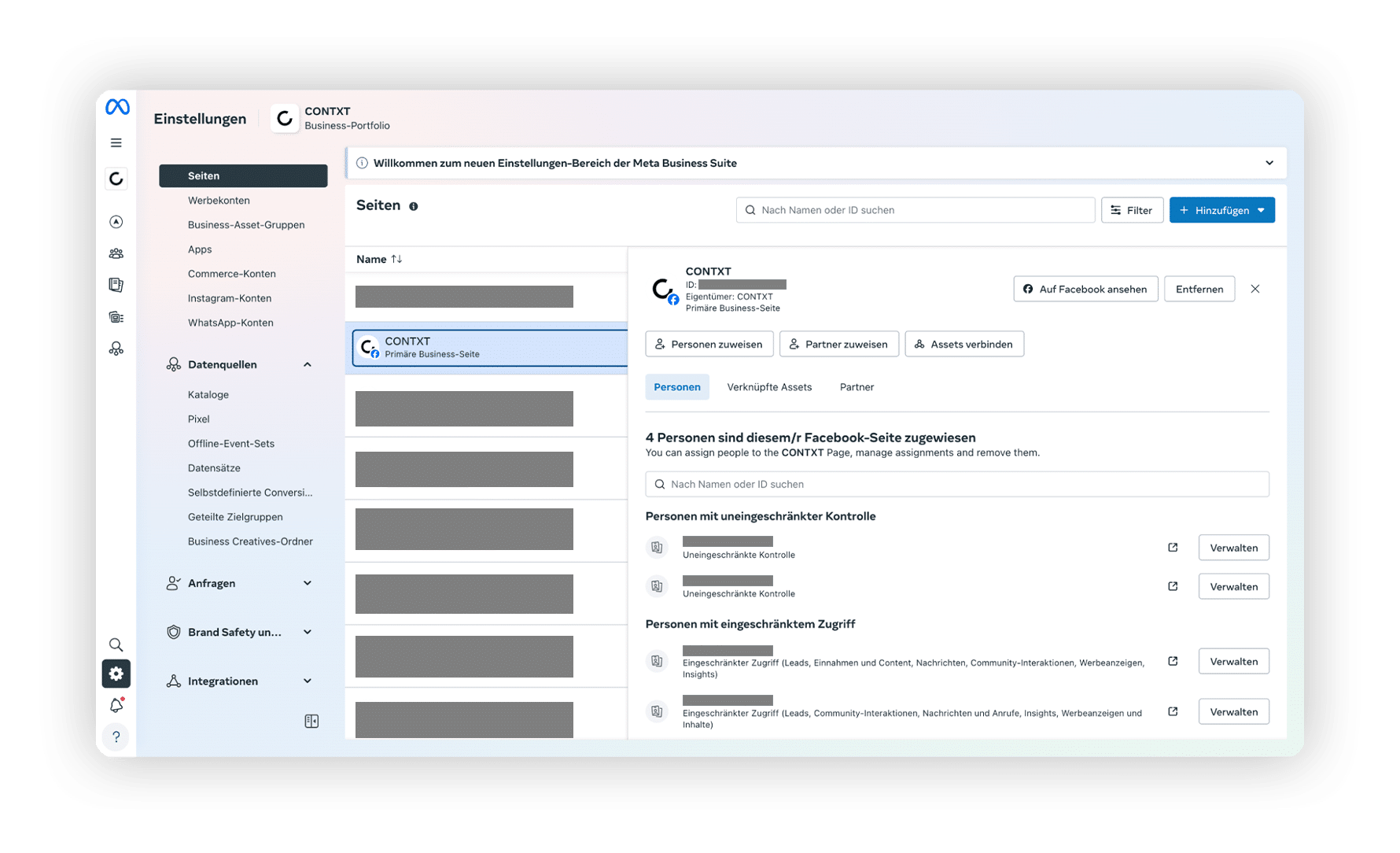Viewport: 1400px width, 853px height.
Task: Open external link for second Uneingeschränkte Kontrolle person
Action: 1173,586
